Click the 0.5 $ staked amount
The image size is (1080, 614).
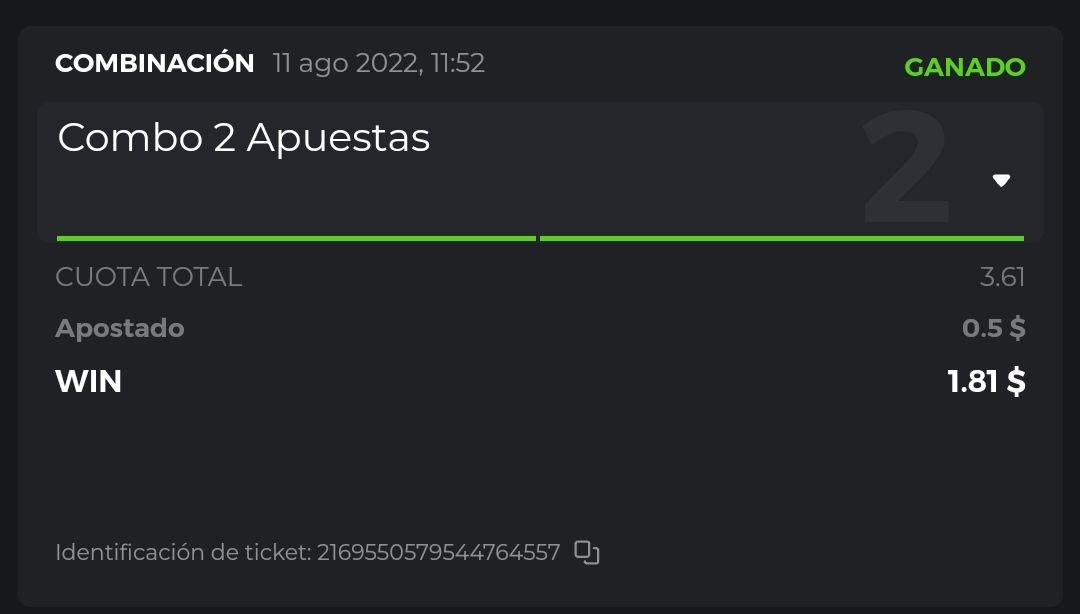(x=993, y=328)
